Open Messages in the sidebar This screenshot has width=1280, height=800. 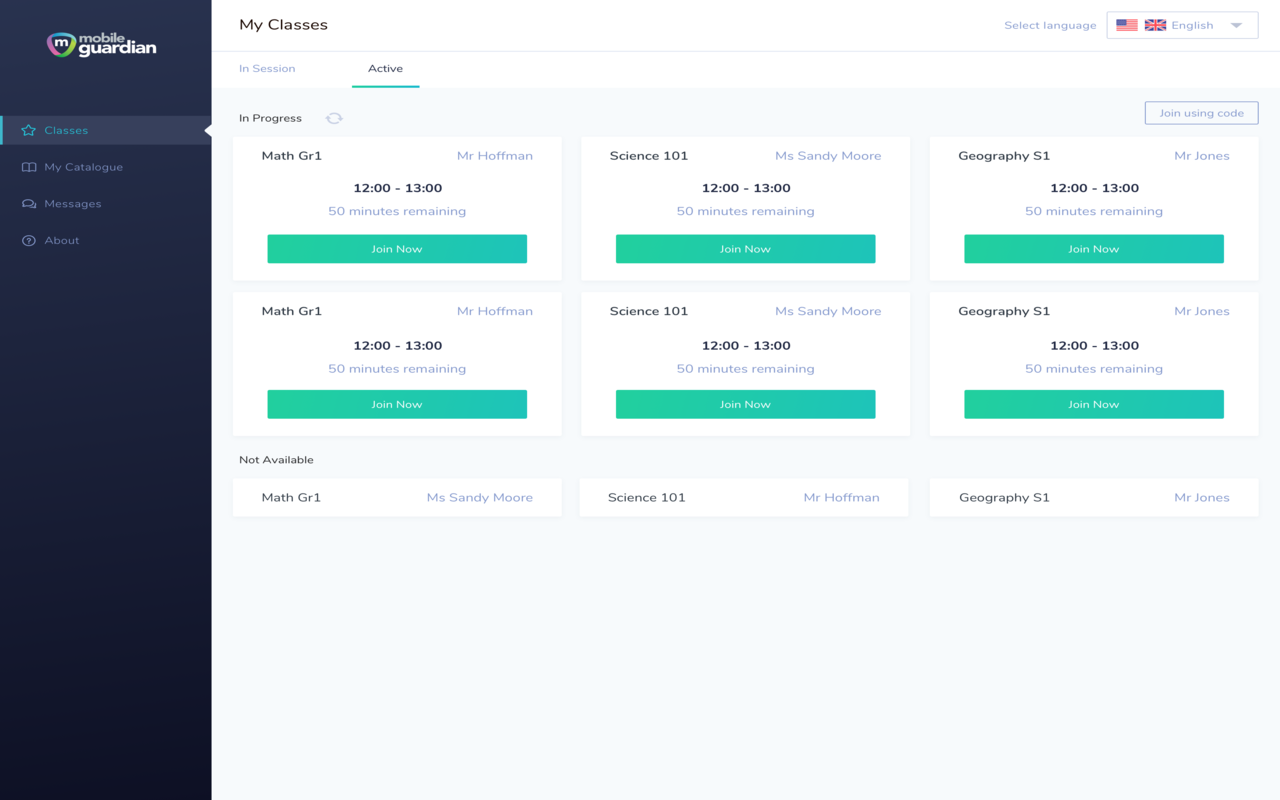(72, 204)
